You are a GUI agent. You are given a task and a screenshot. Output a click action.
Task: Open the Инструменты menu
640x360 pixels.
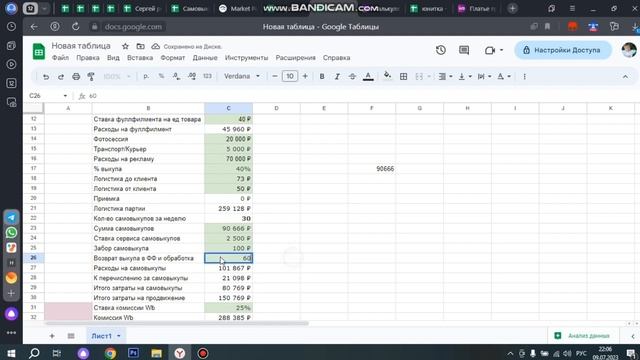(x=247, y=58)
